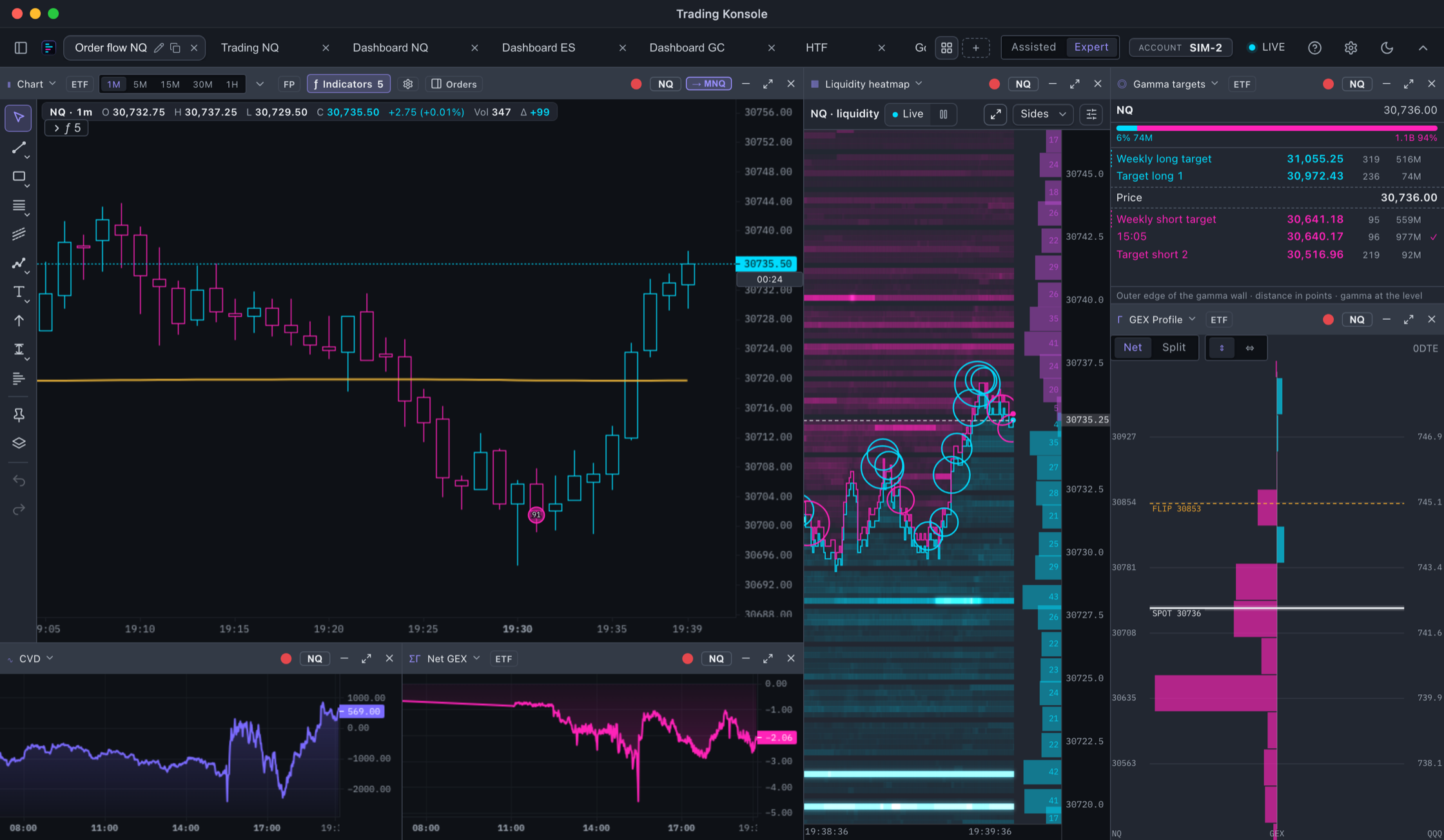The height and width of the screenshot is (840, 1444).
Task: Click the redo arrow icon
Action: pyautogui.click(x=19, y=510)
